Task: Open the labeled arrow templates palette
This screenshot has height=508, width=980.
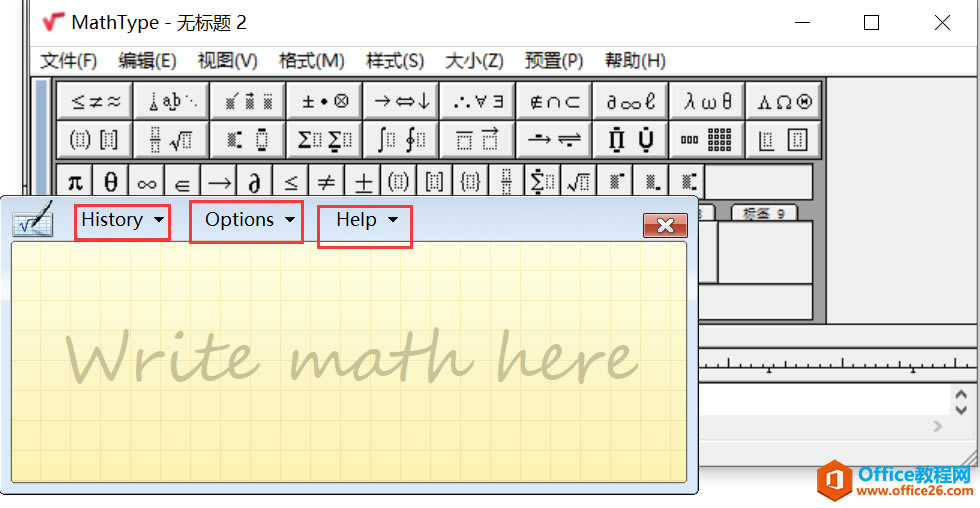Action: [x=554, y=139]
